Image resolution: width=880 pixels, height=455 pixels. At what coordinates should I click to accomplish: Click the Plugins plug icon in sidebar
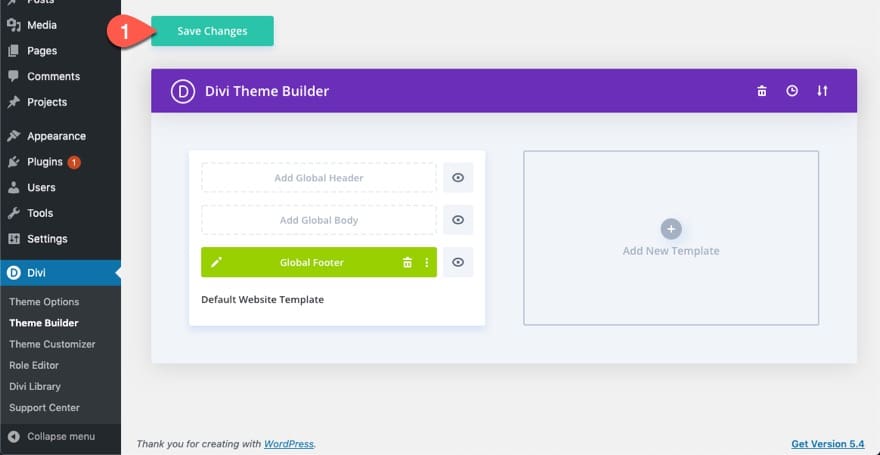click(14, 162)
